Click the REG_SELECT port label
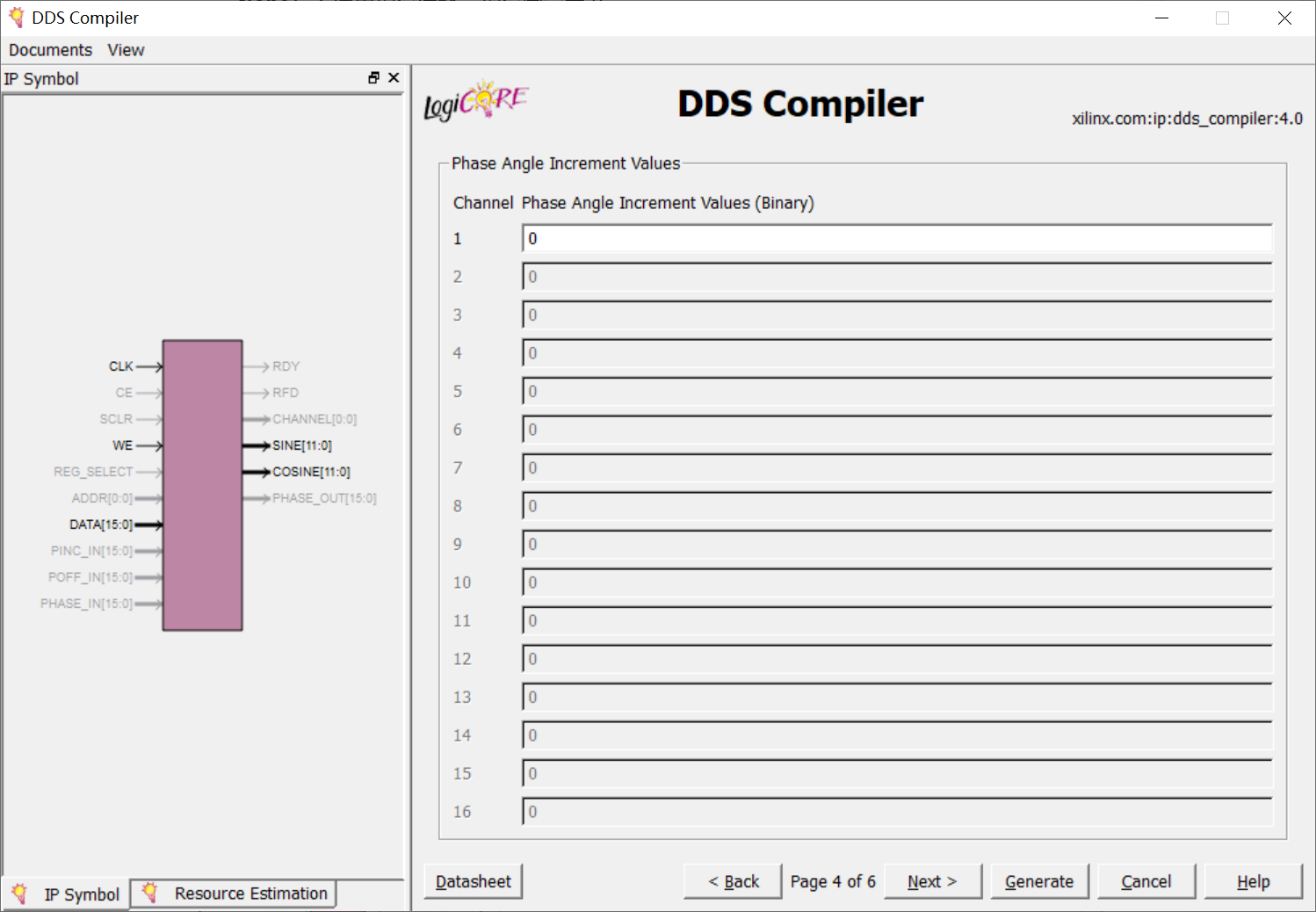Viewport: 1316px width, 912px height. 93,472
